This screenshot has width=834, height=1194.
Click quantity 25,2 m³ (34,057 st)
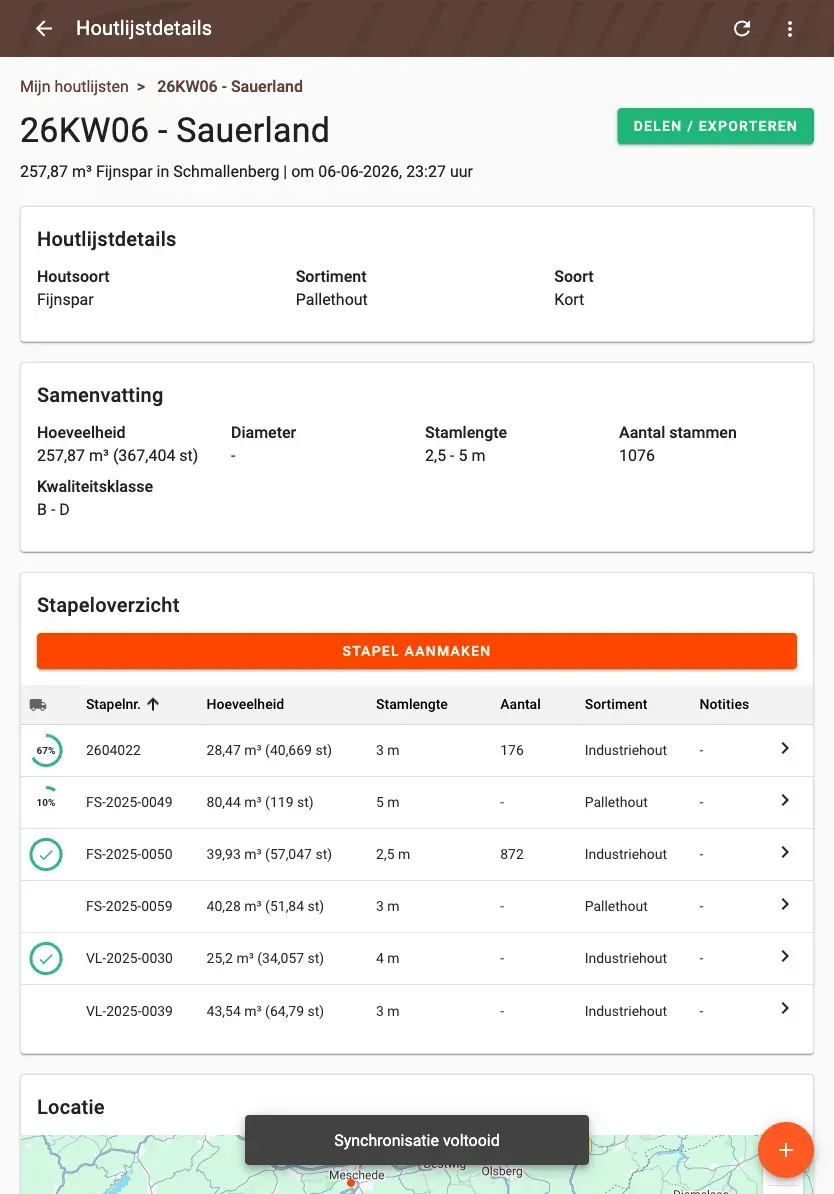pyautogui.click(x=265, y=958)
